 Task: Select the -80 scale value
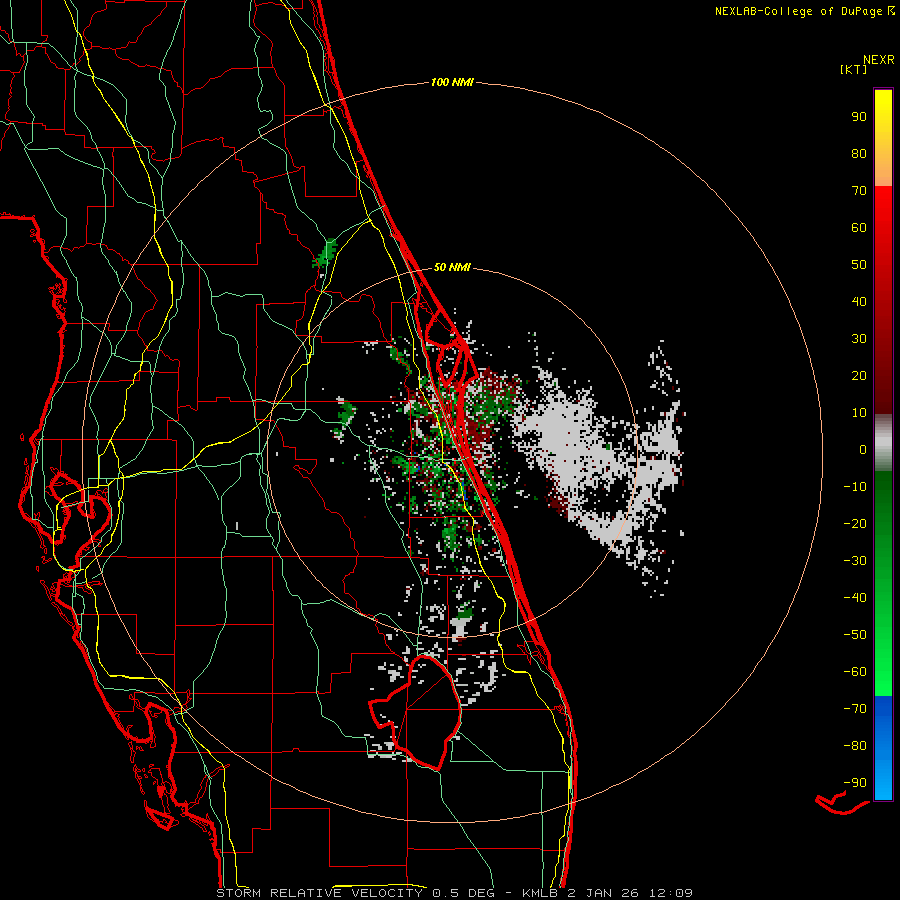(x=855, y=746)
